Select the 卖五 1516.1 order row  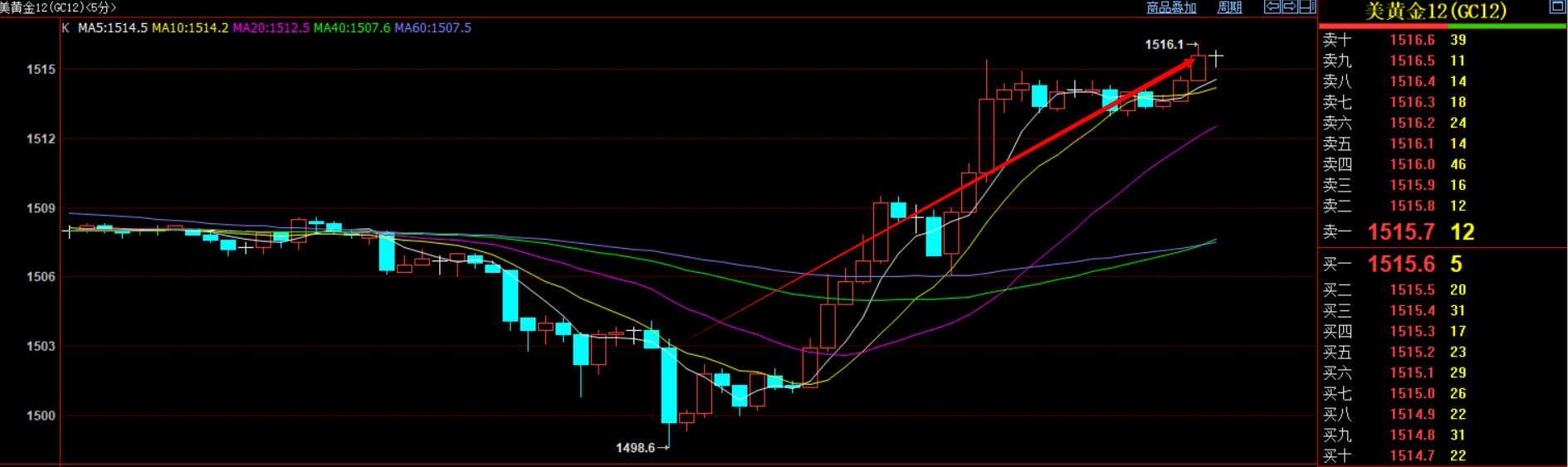pos(1443,144)
